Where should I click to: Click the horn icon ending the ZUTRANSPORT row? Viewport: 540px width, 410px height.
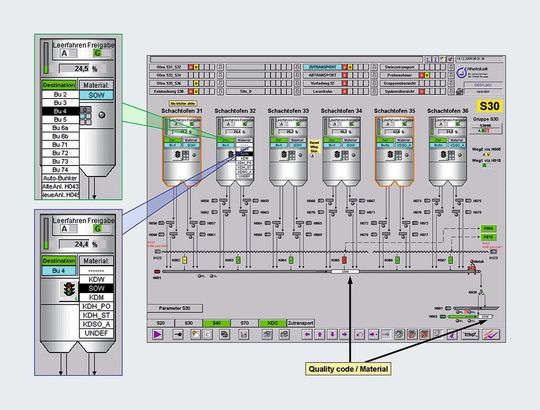[x=374, y=67]
